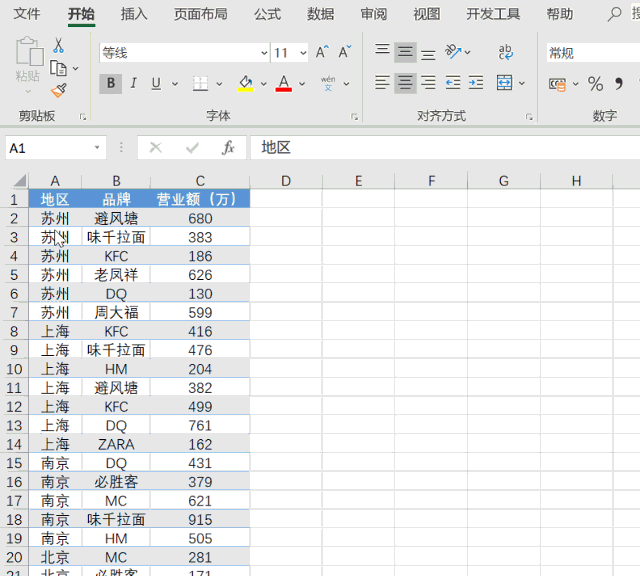Click the search magnifier icon

pos(614,14)
